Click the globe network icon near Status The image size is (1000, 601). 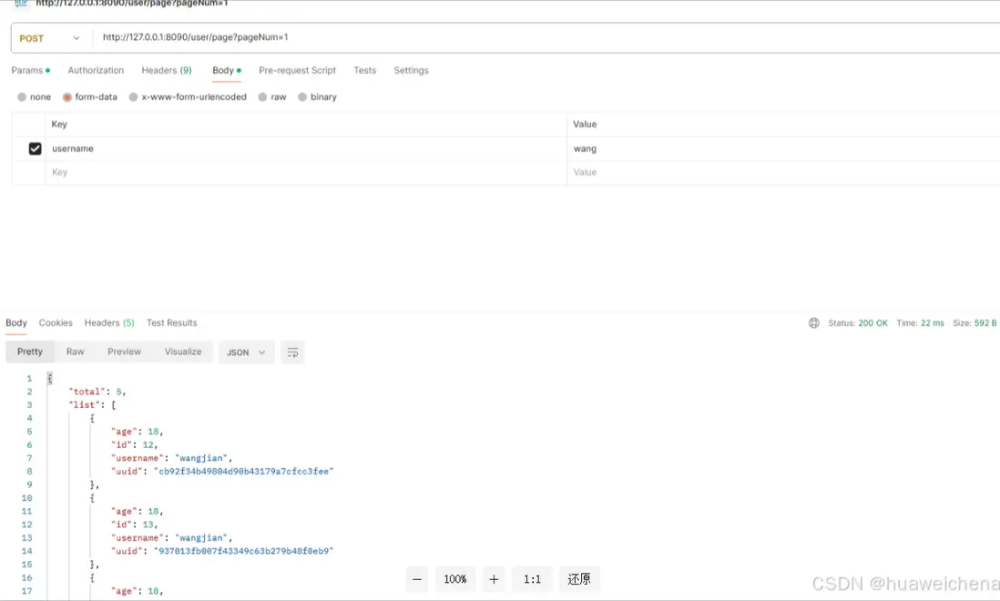(814, 323)
